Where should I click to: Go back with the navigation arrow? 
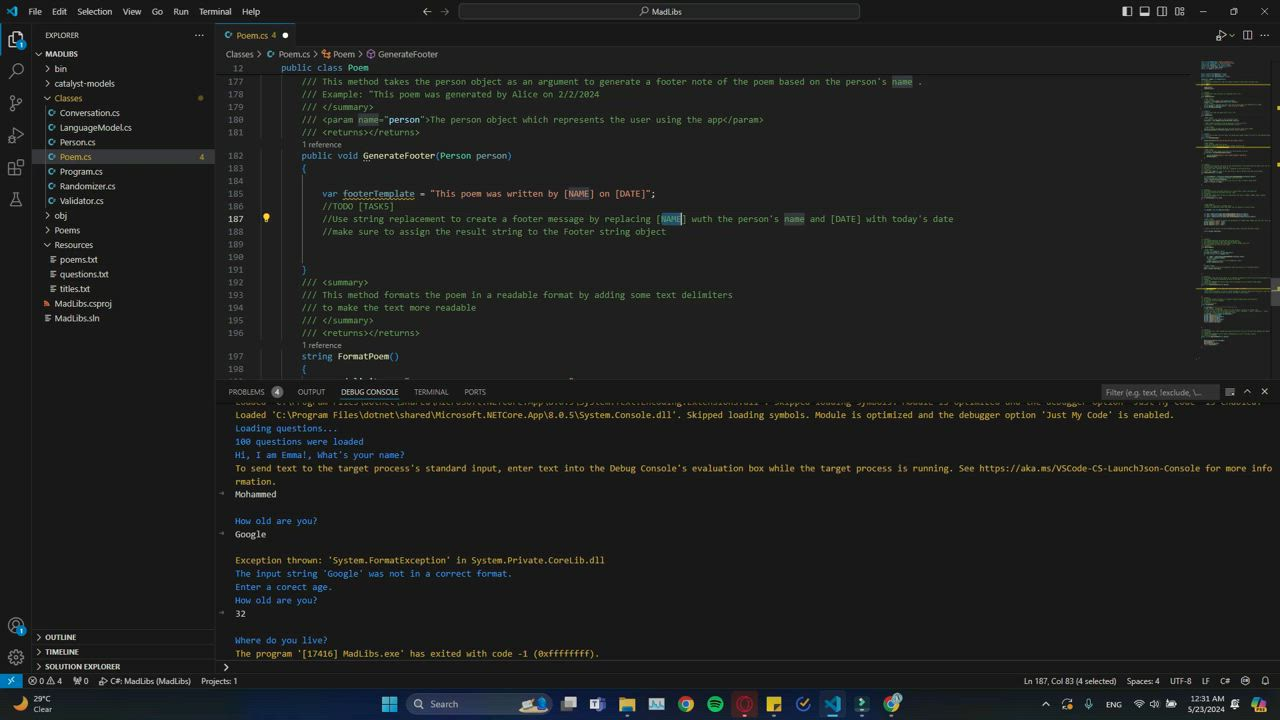pyautogui.click(x=427, y=12)
